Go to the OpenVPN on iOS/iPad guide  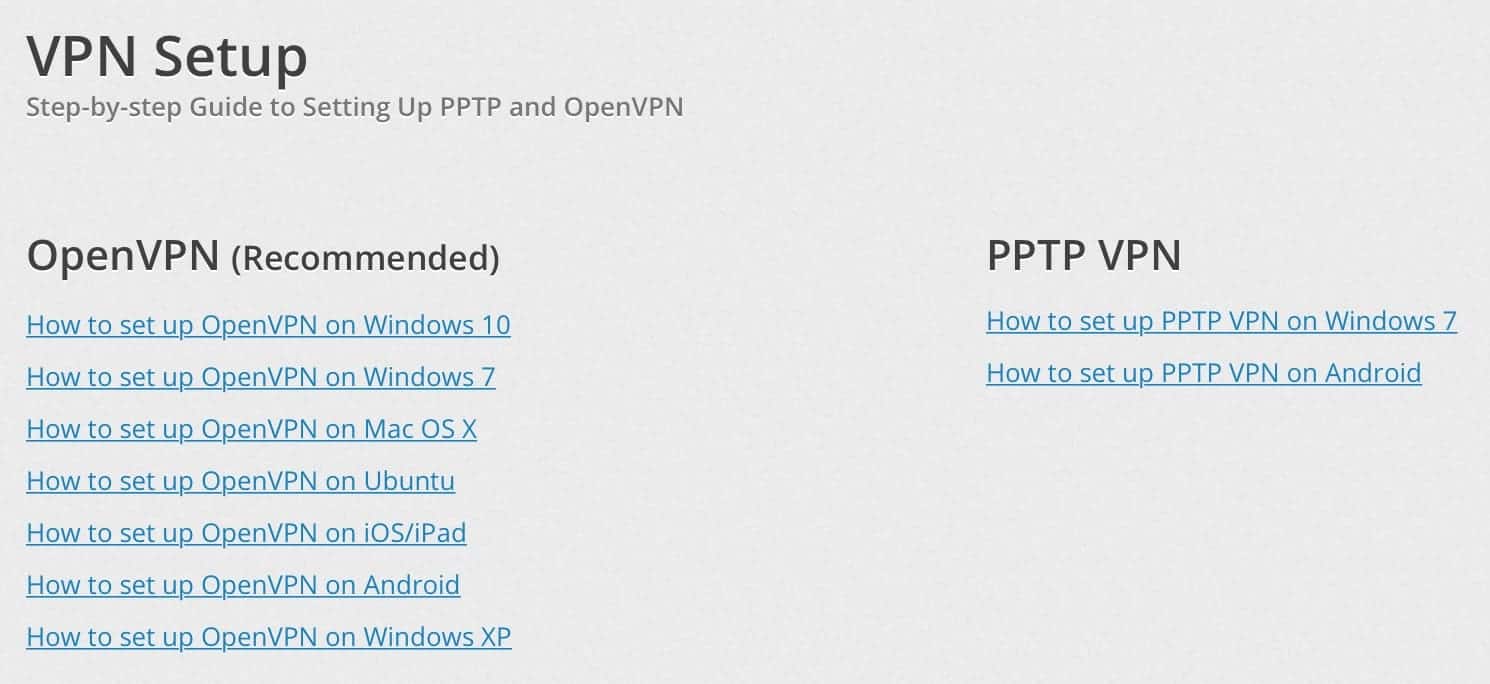point(246,533)
